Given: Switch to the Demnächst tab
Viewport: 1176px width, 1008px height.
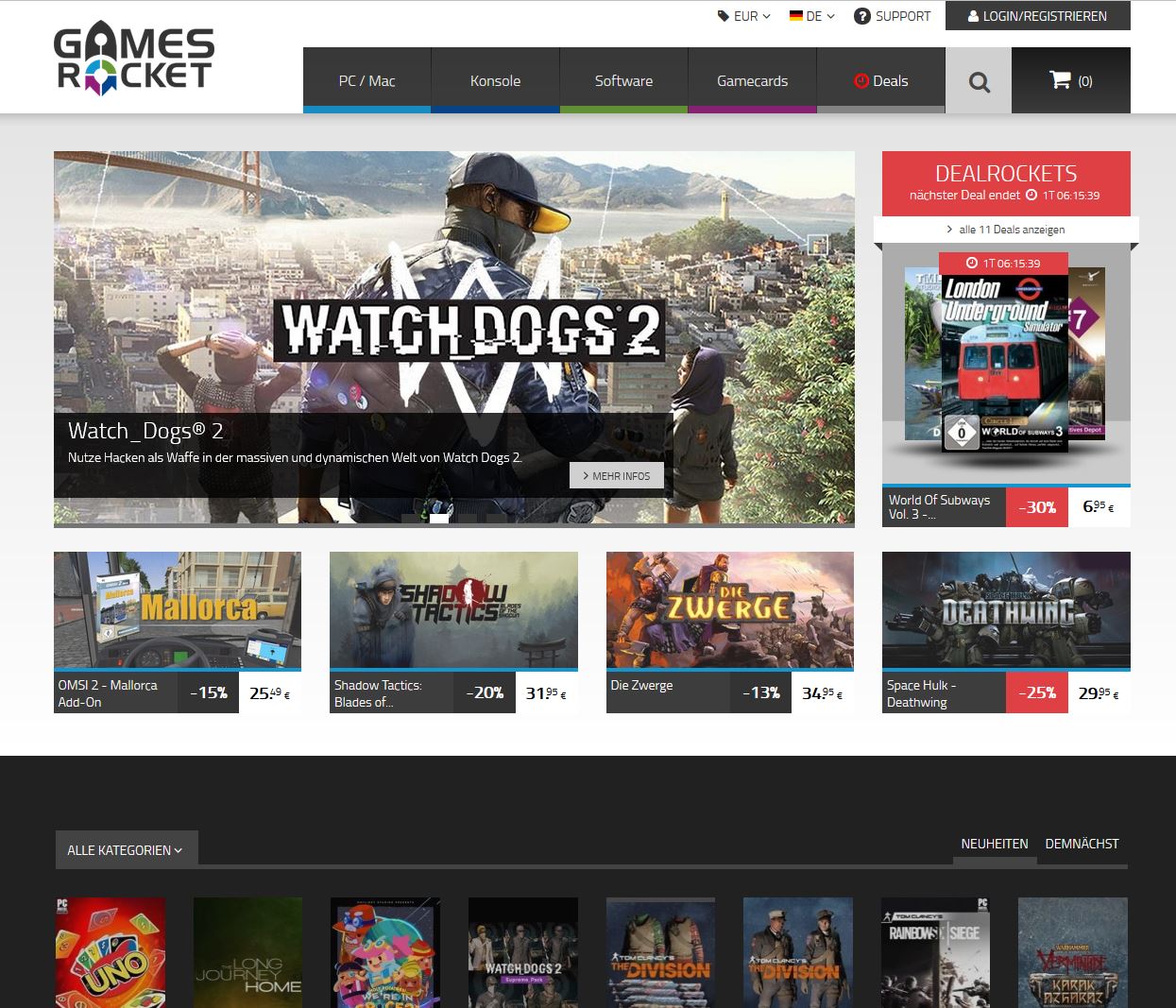Looking at the screenshot, I should coord(1082,844).
